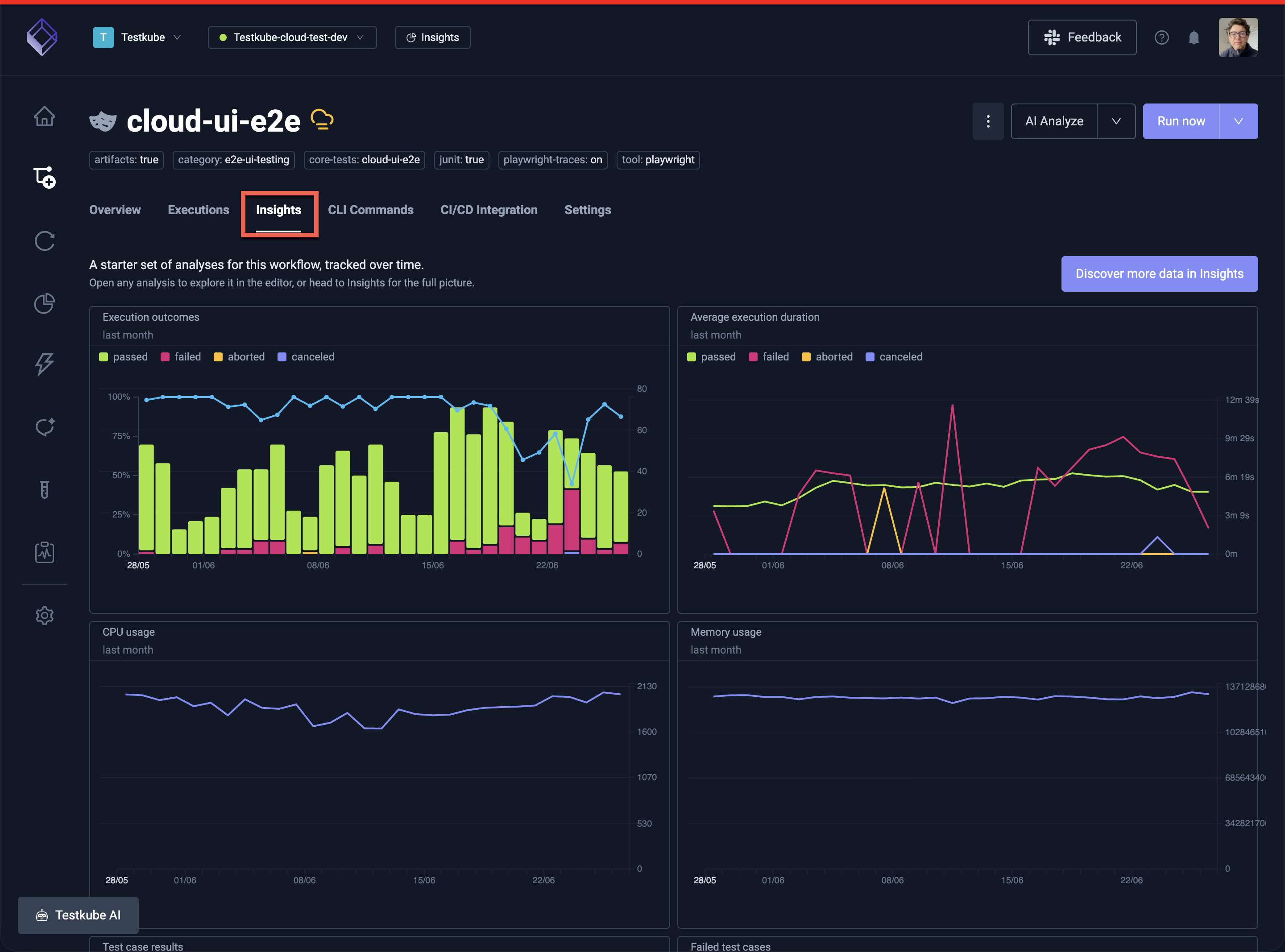Screen dimensions: 1285x952
Task: Click the tool: playwright label tag
Action: coord(658,160)
